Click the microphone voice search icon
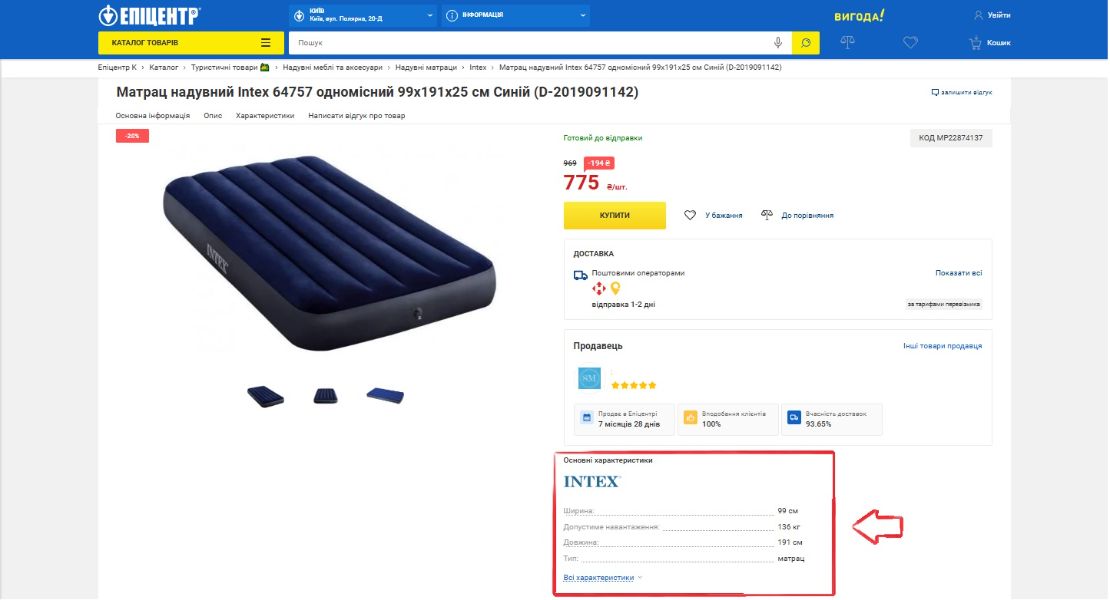The height and width of the screenshot is (600, 1110). [777, 42]
